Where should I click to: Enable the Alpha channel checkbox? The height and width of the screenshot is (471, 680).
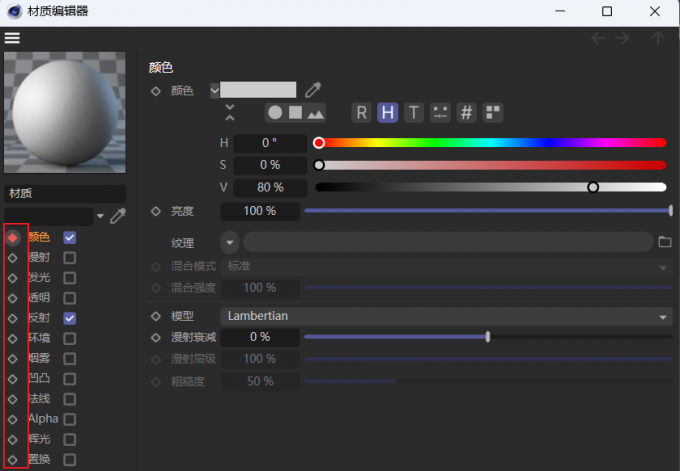point(69,419)
